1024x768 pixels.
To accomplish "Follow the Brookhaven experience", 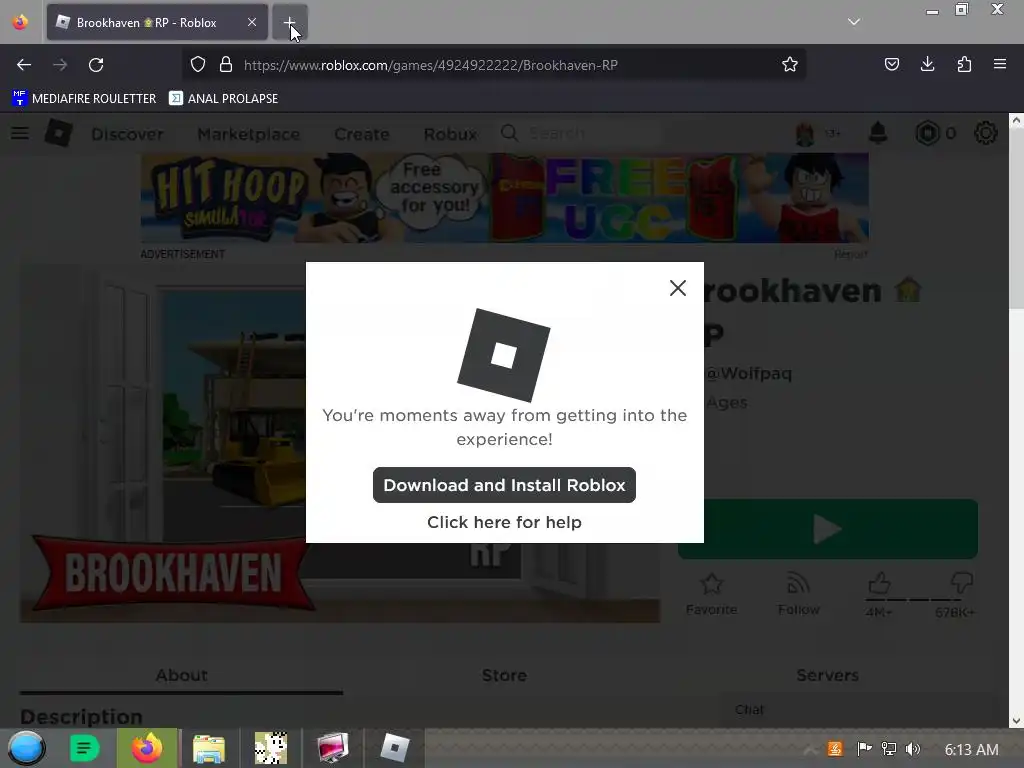I will click(x=798, y=594).
